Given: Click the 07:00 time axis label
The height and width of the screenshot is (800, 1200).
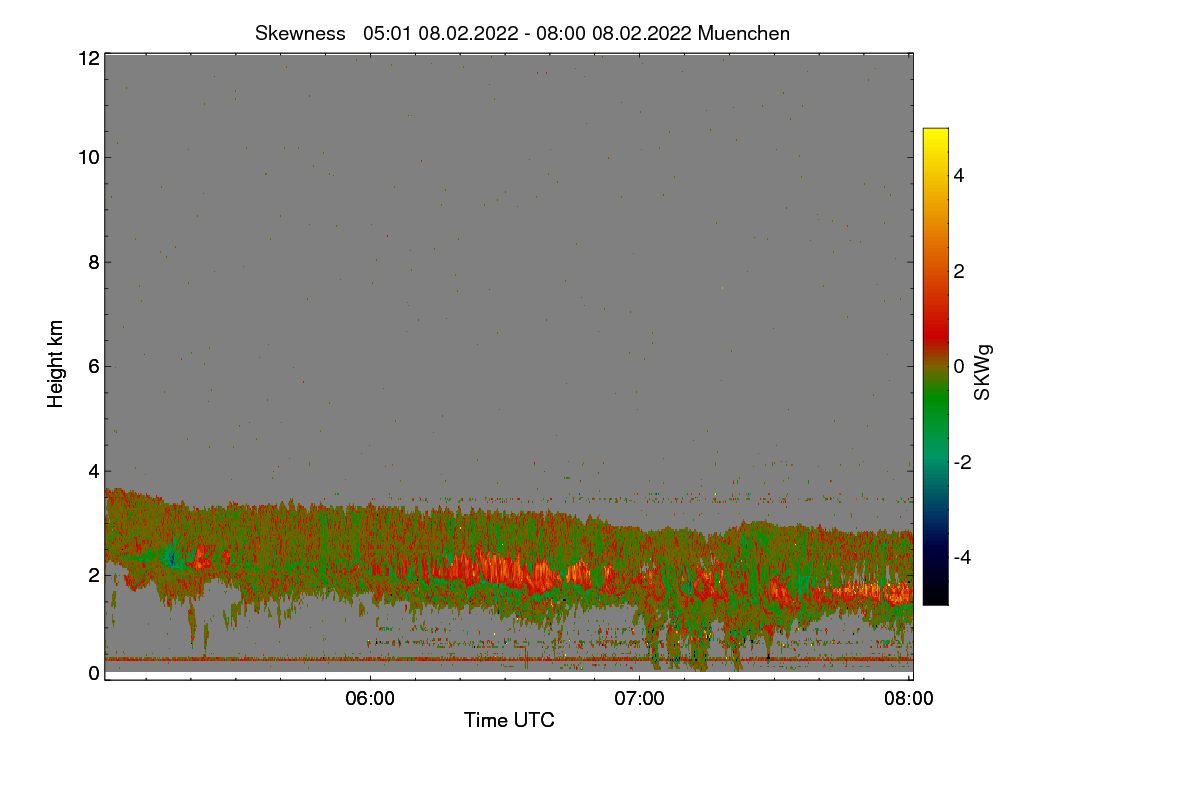Looking at the screenshot, I should point(639,700).
